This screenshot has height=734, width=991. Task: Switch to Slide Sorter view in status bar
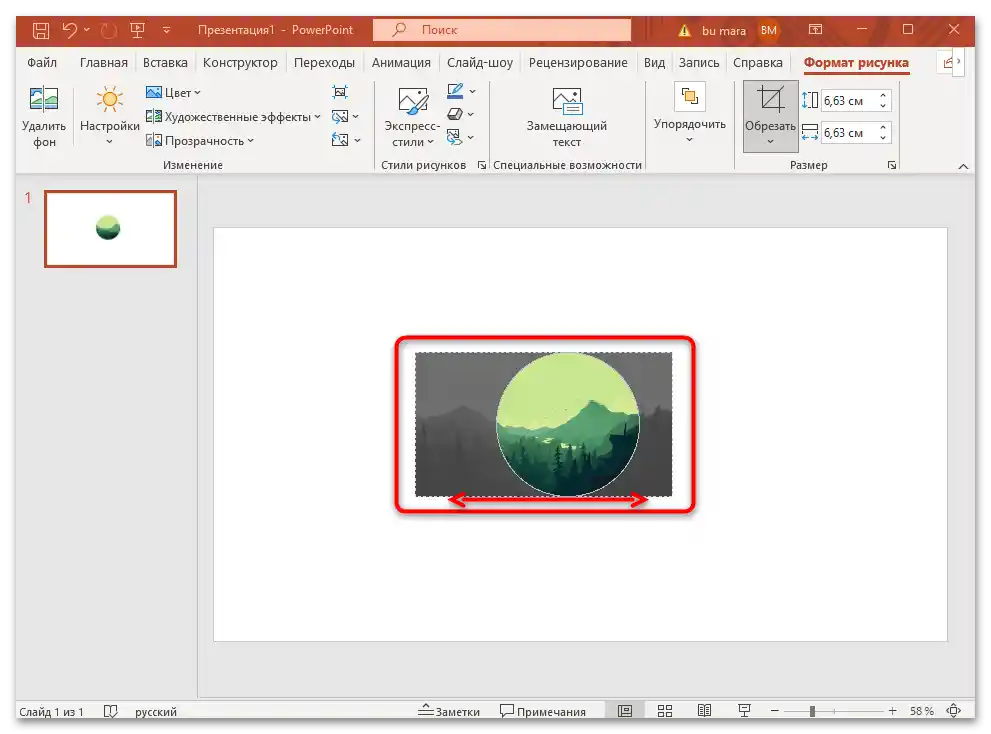coord(665,711)
